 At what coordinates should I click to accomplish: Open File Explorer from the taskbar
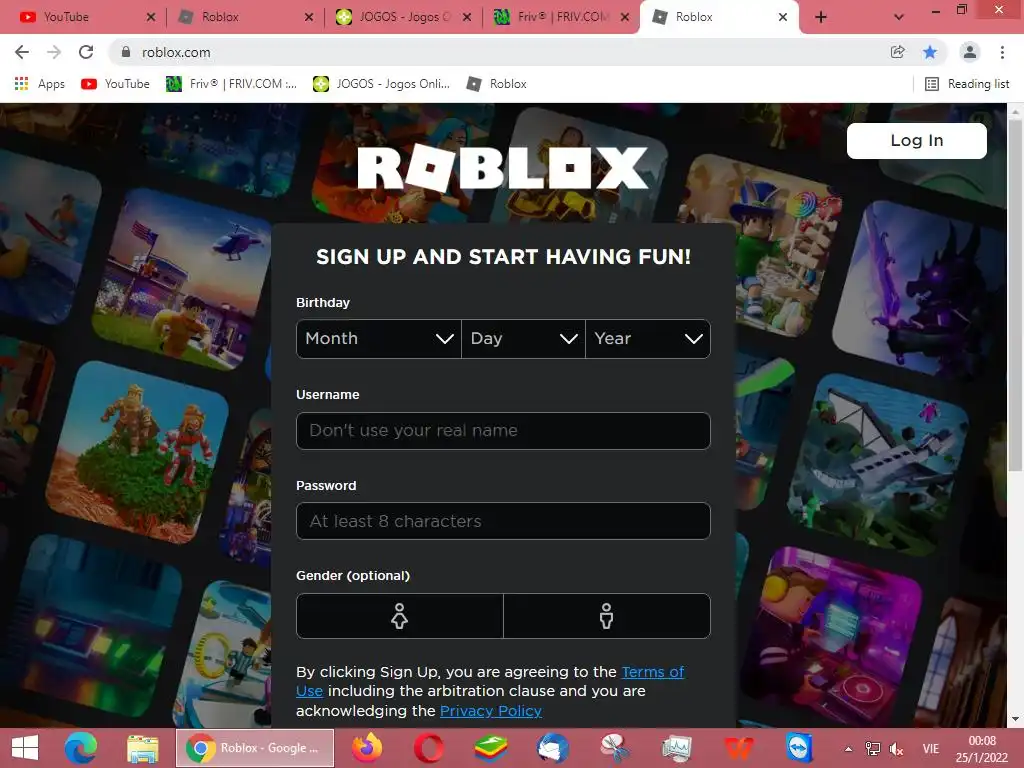(x=142, y=748)
